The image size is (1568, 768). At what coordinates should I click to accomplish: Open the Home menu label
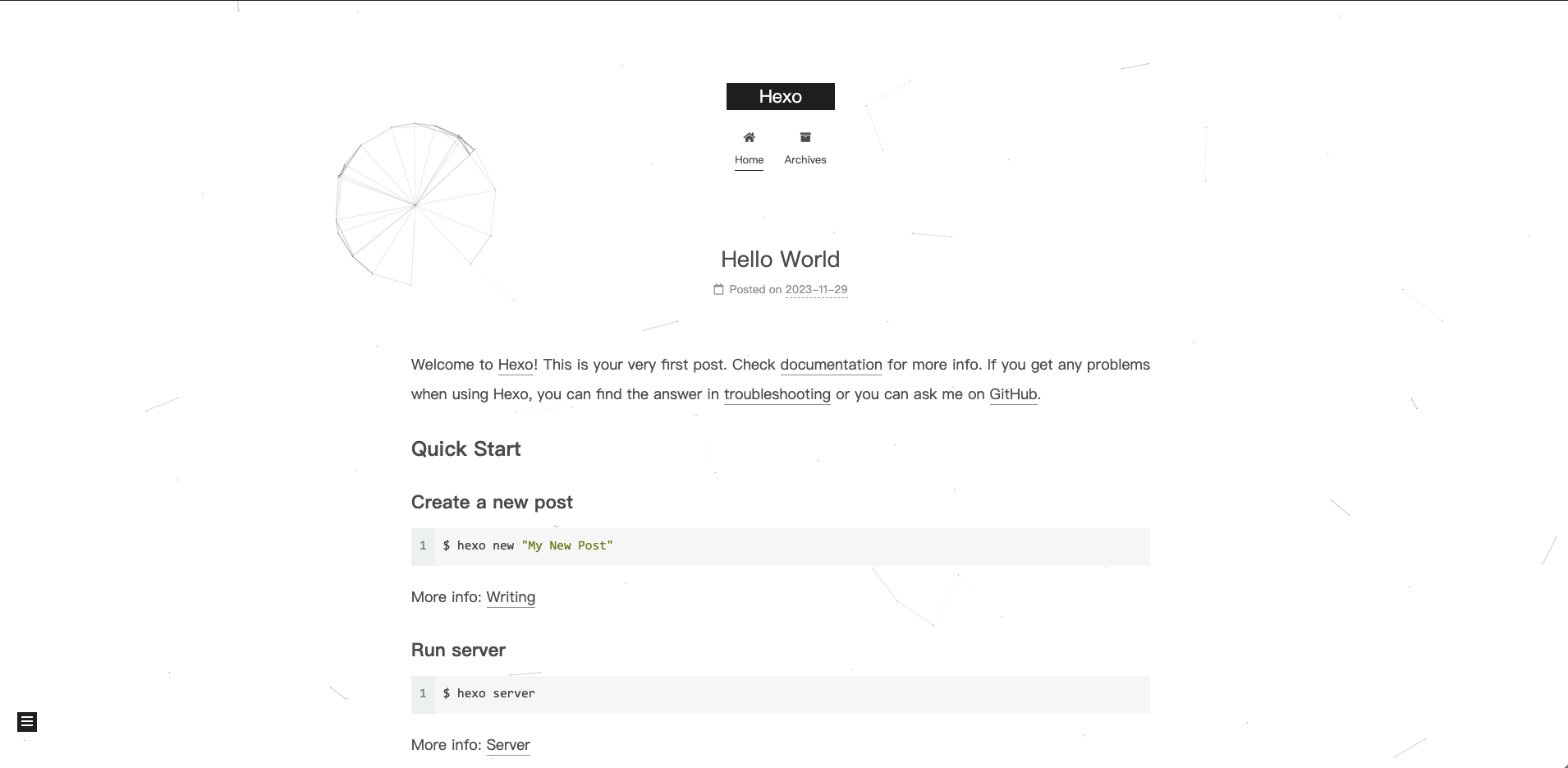749,160
